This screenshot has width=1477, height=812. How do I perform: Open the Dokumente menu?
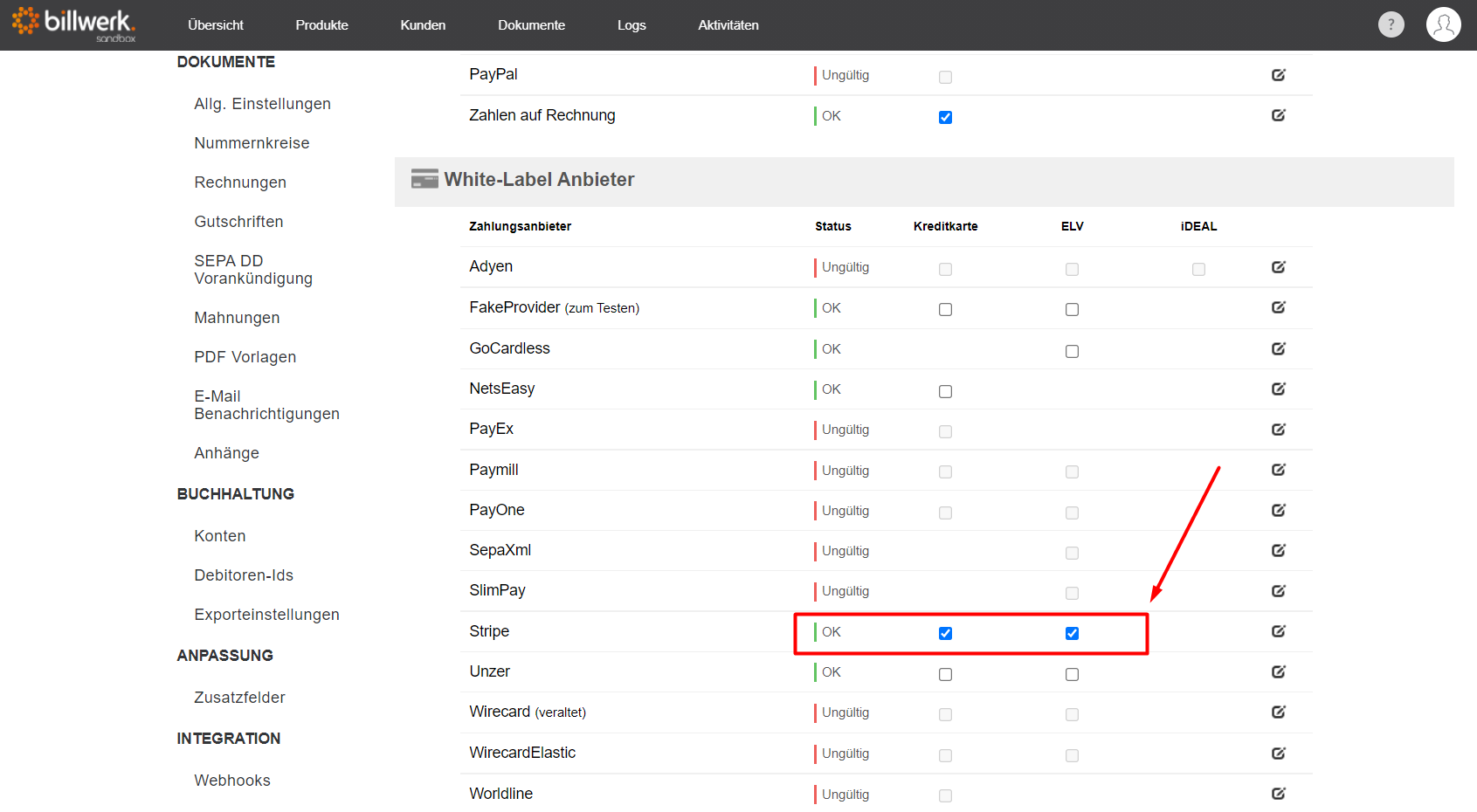click(x=531, y=25)
